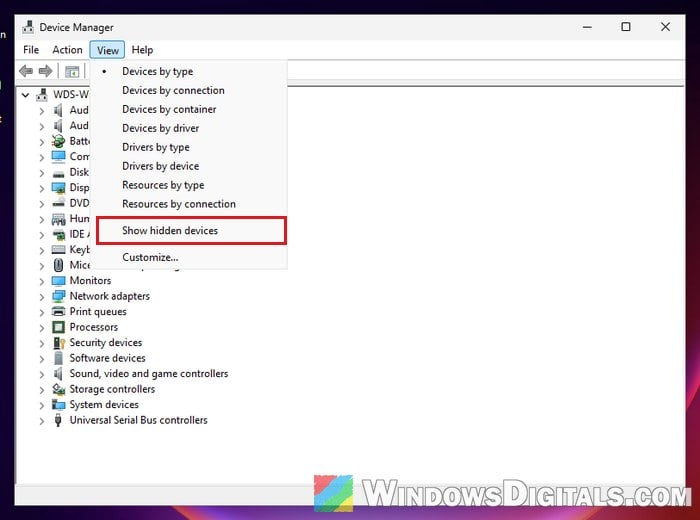Click the System devices folder icon
The image size is (700, 520).
[x=58, y=404]
